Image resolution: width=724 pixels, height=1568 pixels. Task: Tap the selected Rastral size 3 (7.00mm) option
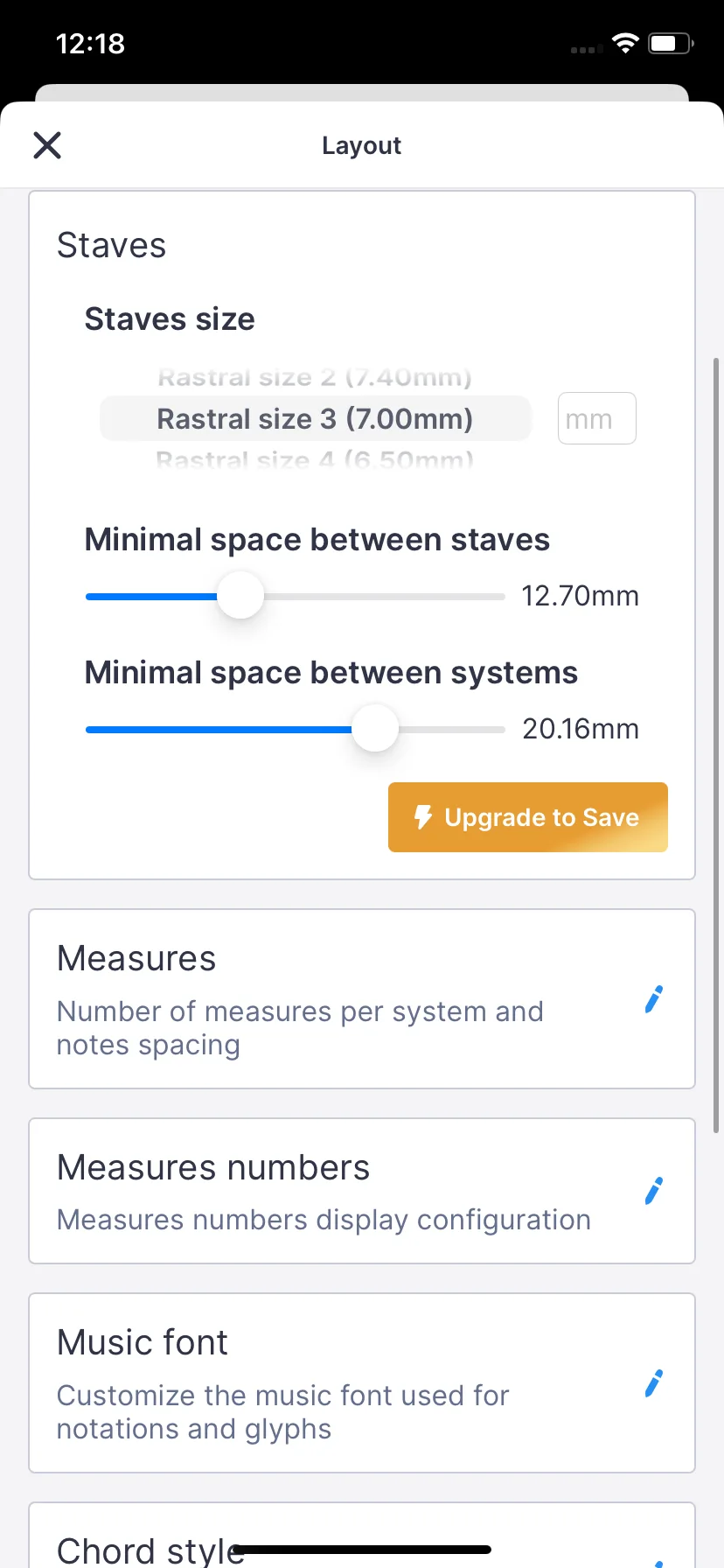click(315, 419)
